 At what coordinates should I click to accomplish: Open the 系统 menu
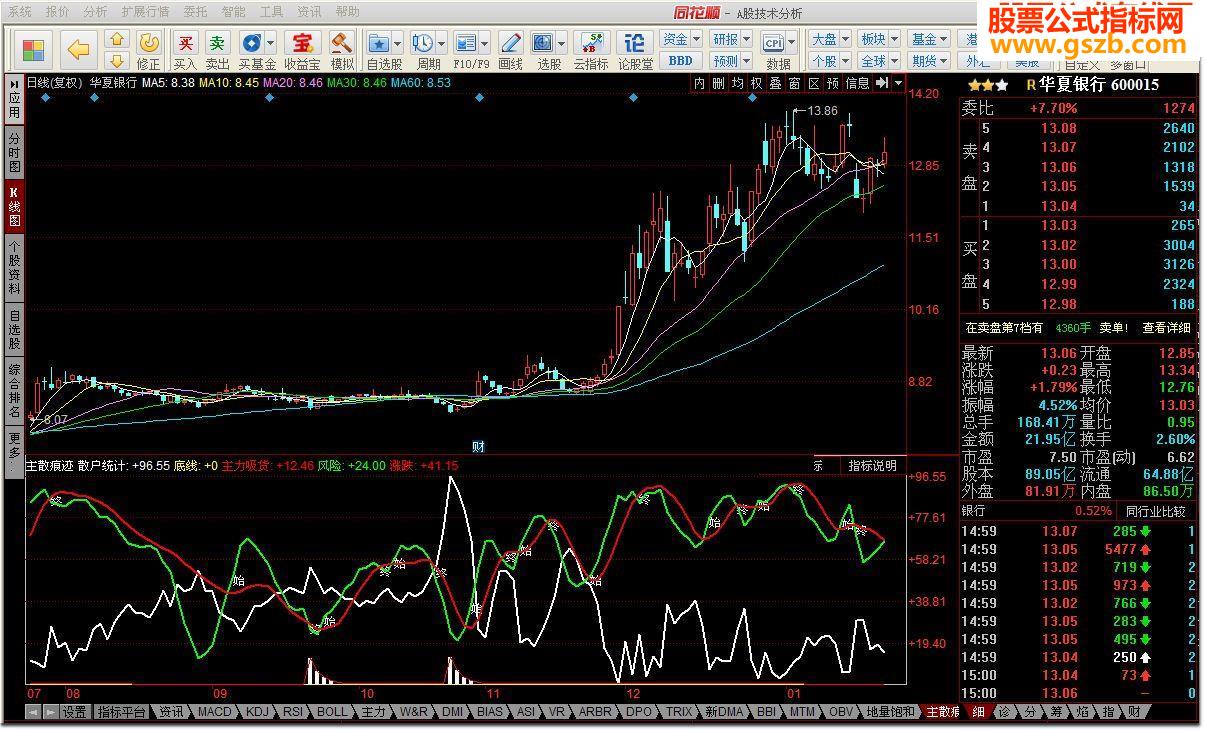click(x=20, y=12)
